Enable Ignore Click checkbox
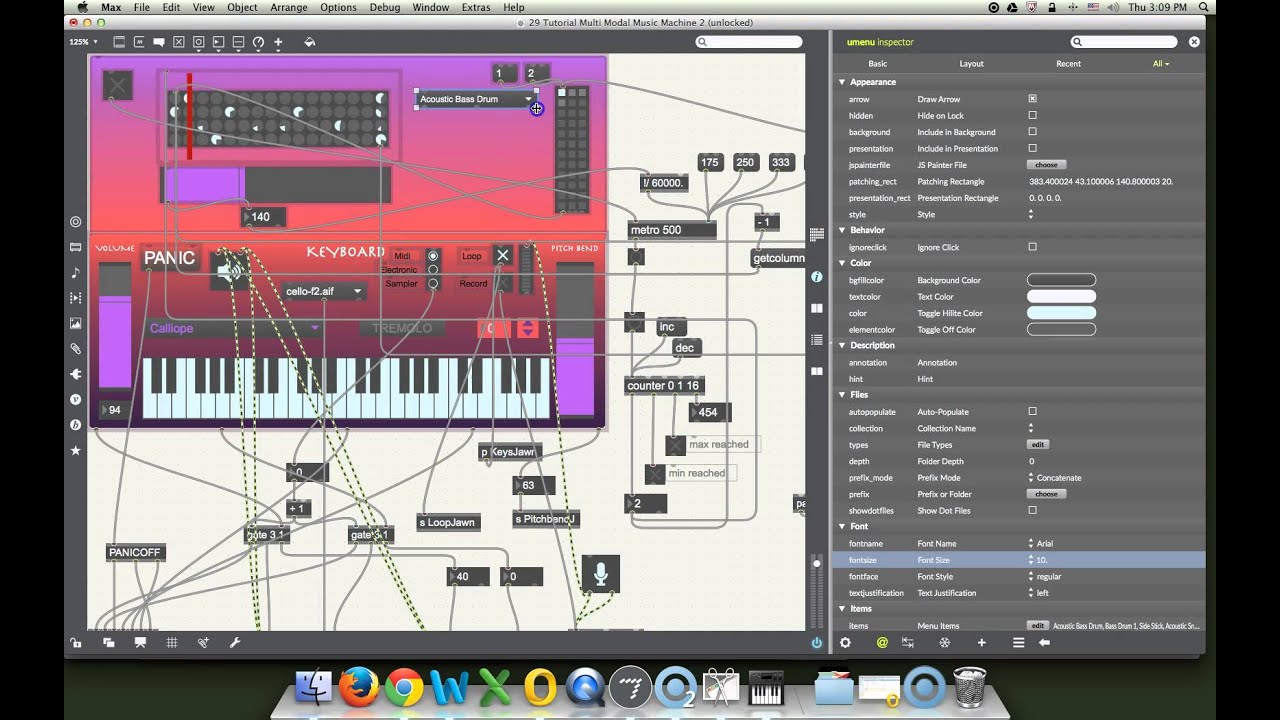Viewport: 1280px width, 720px height. click(x=1032, y=247)
